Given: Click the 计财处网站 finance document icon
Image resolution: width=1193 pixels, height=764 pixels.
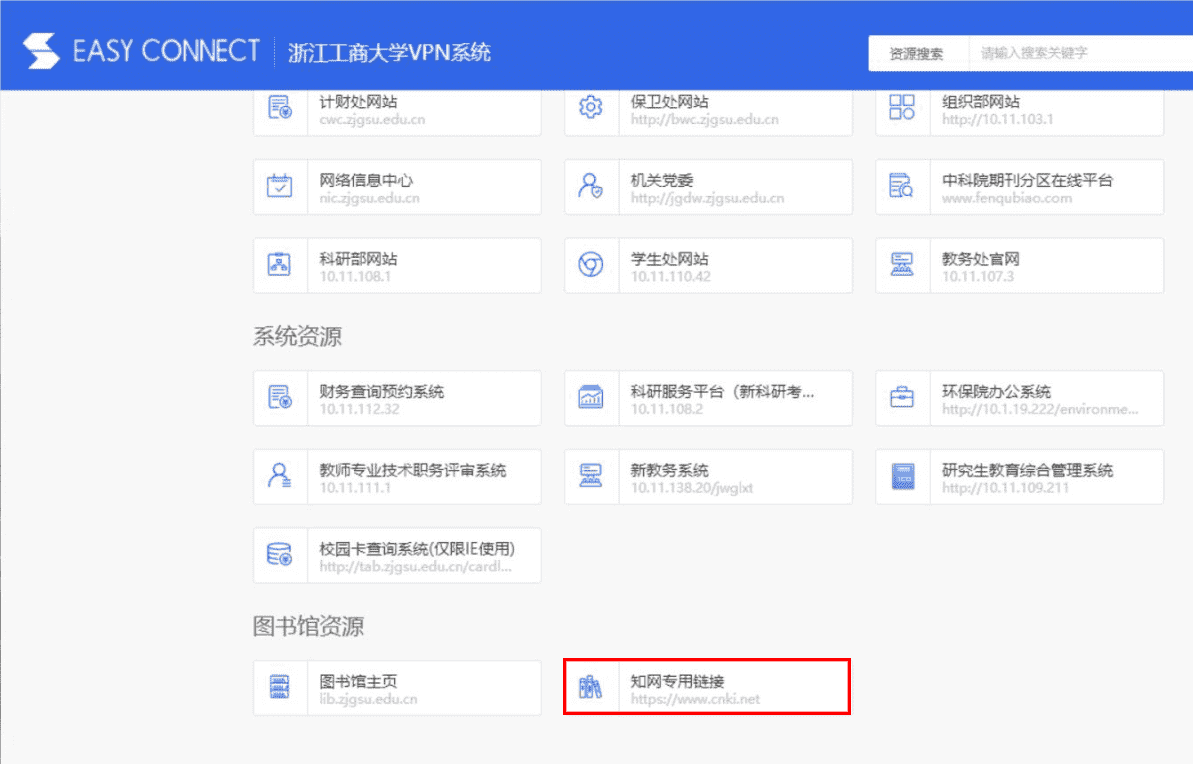Looking at the screenshot, I should (x=280, y=108).
